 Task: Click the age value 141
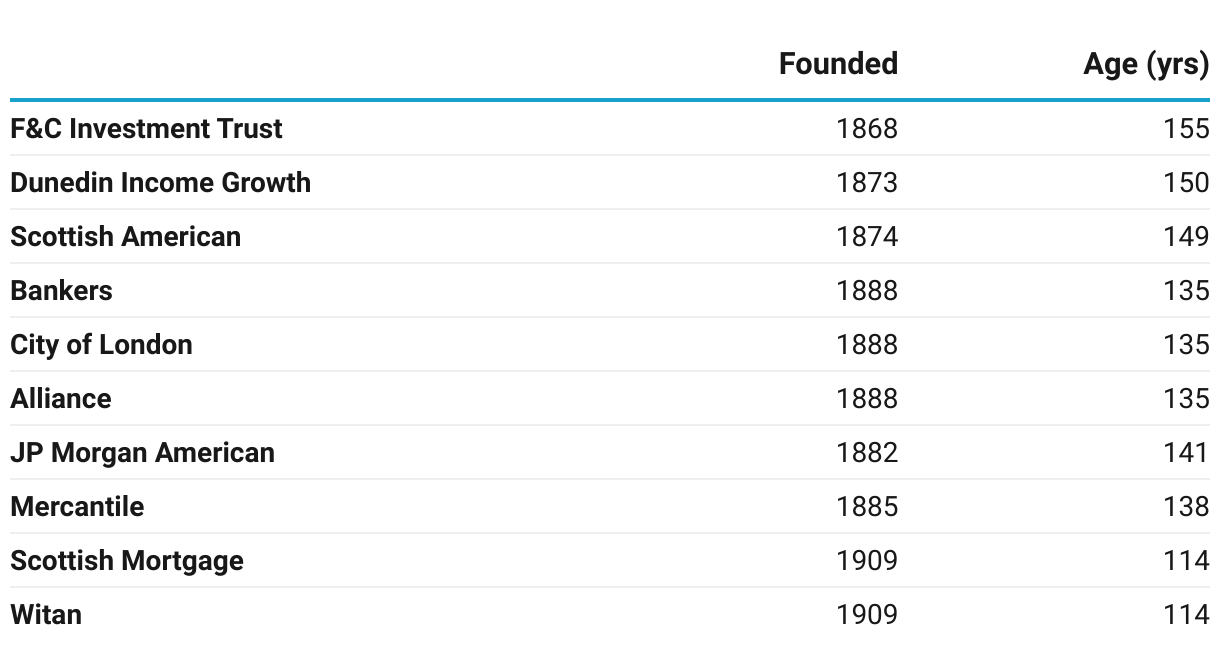(1186, 453)
